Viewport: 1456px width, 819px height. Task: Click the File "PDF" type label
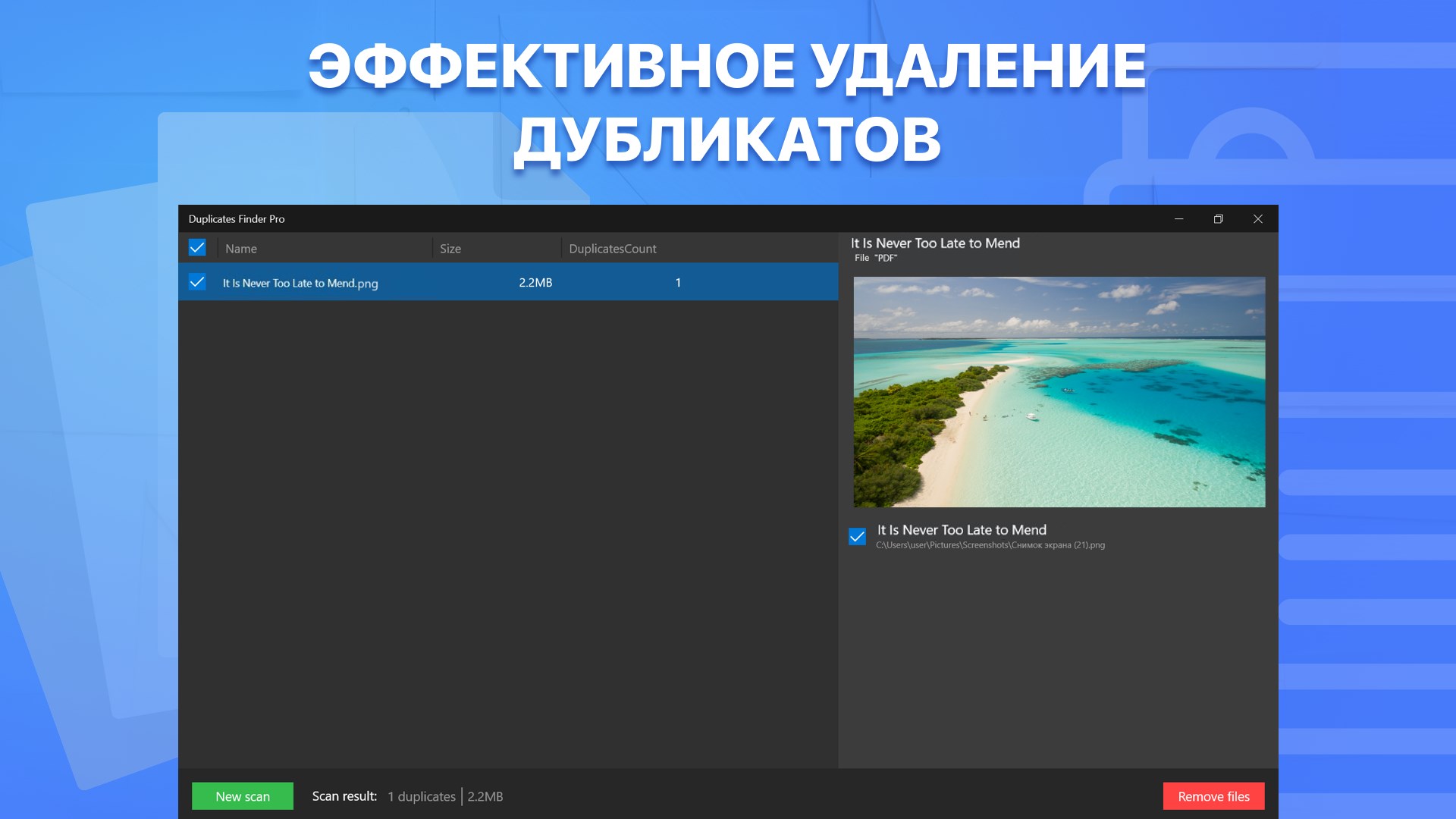click(x=876, y=258)
